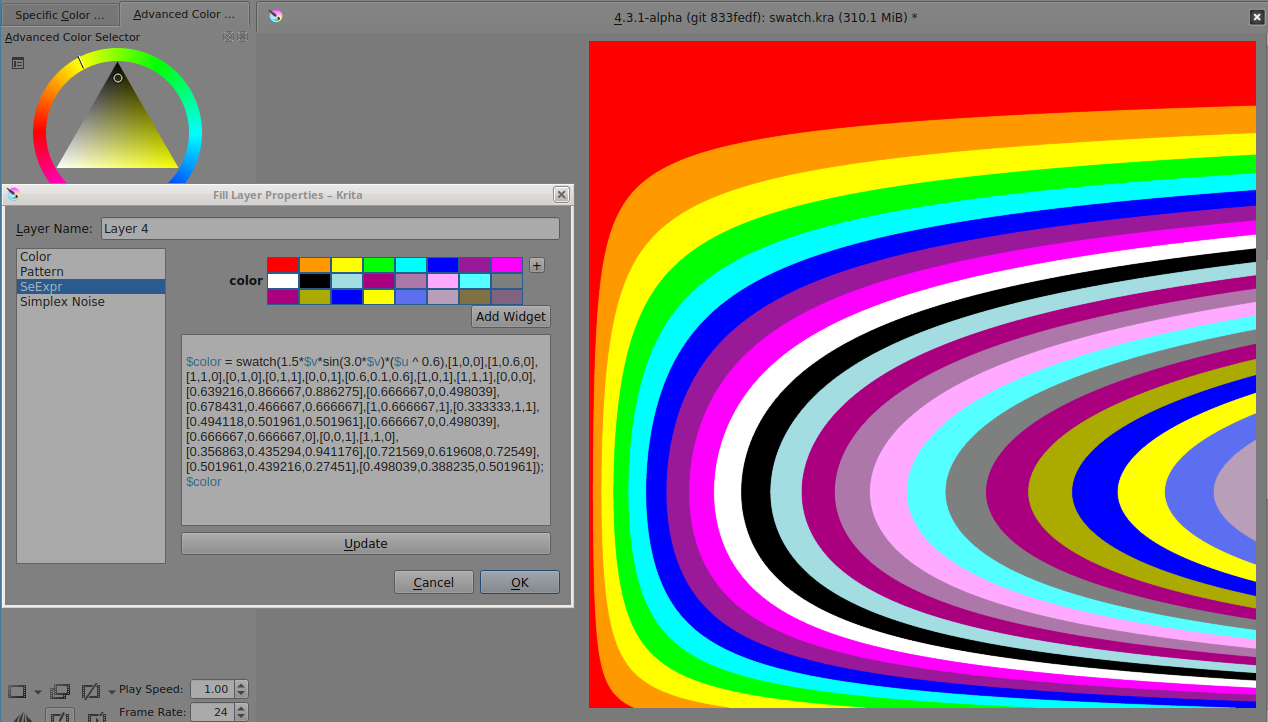Click the Add Widget button
This screenshot has width=1268, height=722.
(x=511, y=317)
